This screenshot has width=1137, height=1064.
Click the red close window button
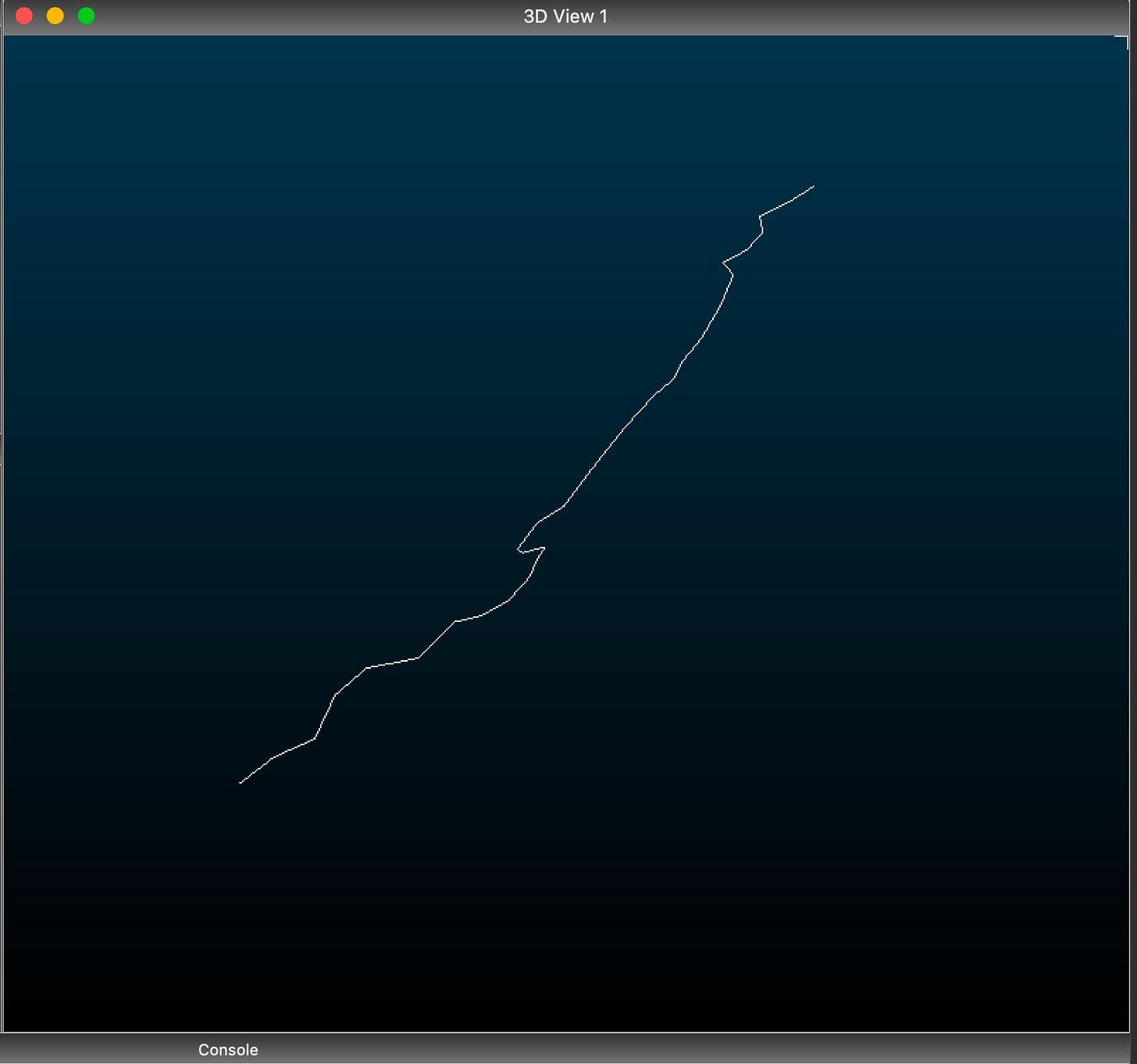24,16
